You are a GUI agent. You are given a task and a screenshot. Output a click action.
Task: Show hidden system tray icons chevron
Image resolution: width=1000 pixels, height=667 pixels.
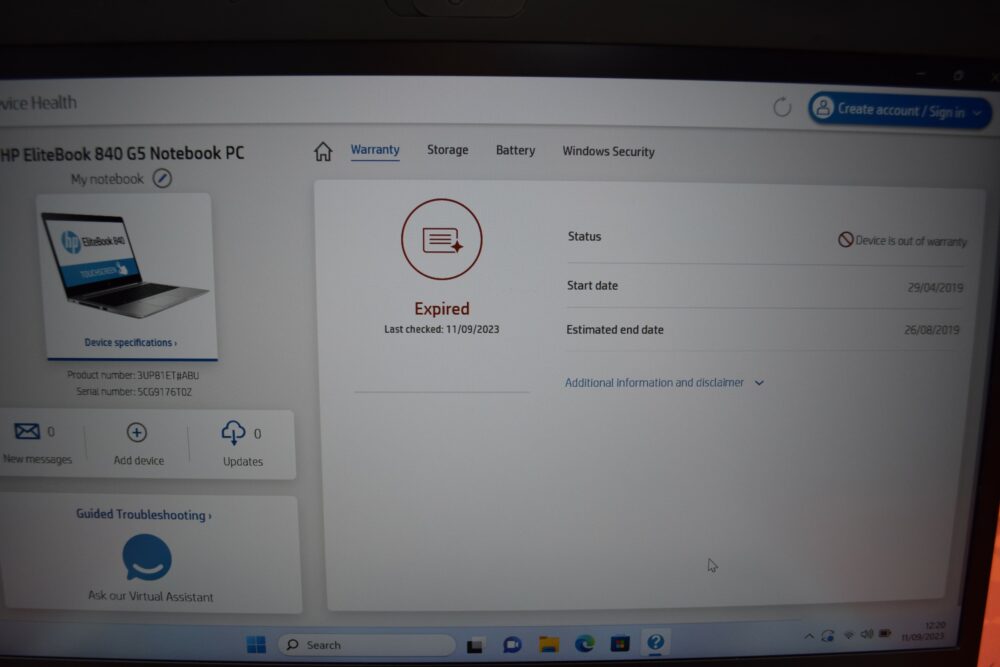click(809, 636)
